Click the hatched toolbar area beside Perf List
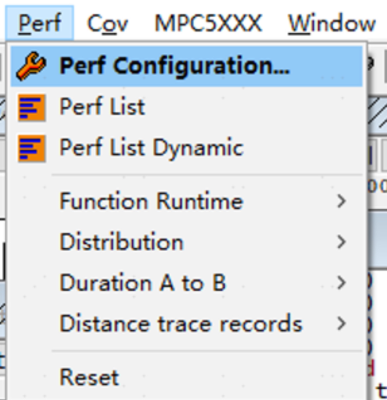The width and height of the screenshot is (387, 400). (x=377, y=112)
